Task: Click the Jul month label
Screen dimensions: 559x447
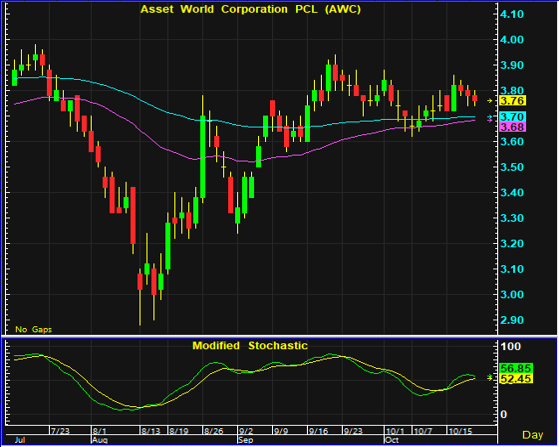Action: point(20,440)
